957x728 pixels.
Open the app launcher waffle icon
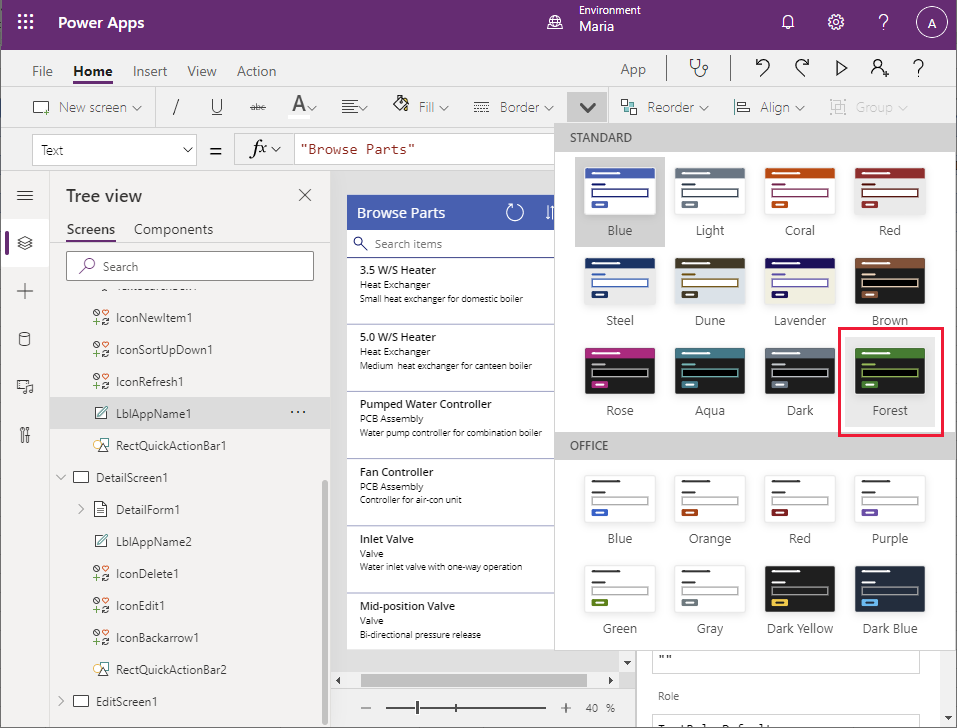(x=26, y=23)
